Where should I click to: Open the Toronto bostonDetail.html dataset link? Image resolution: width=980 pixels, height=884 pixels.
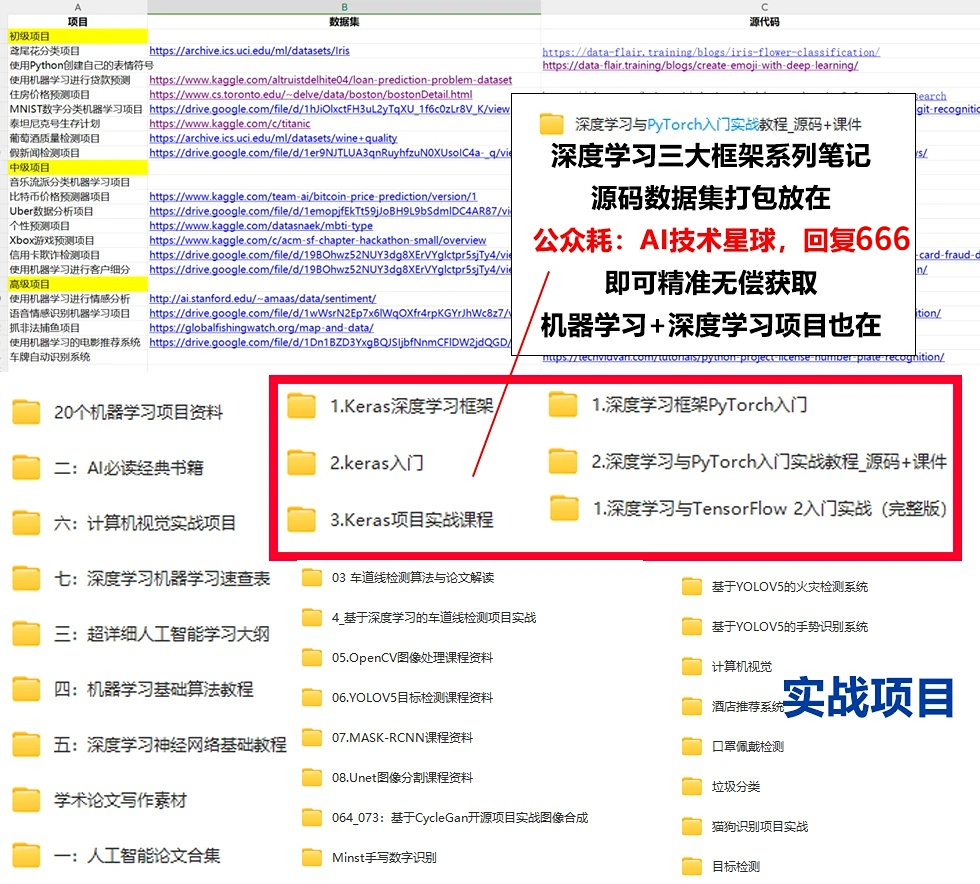click(311, 94)
